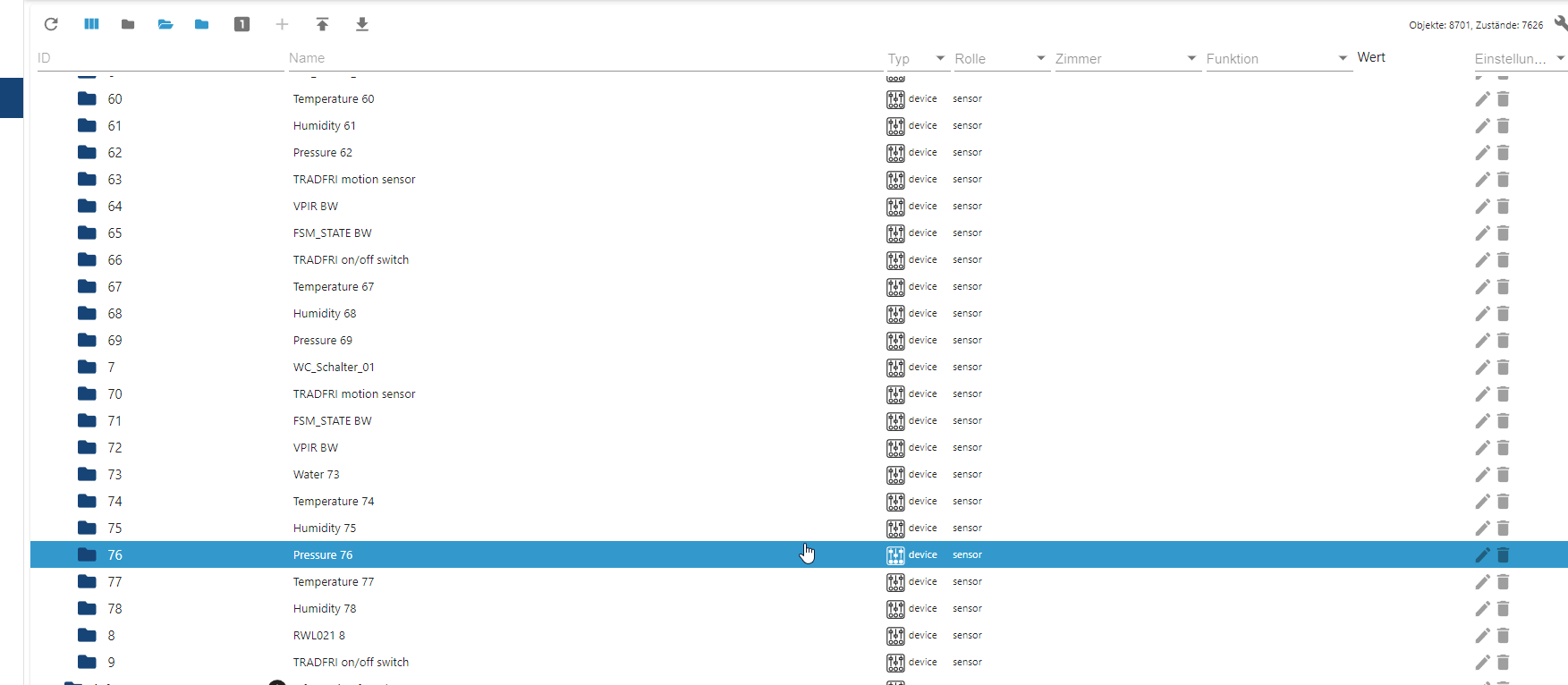
Task: Select row Pressure 62
Action: [799, 152]
